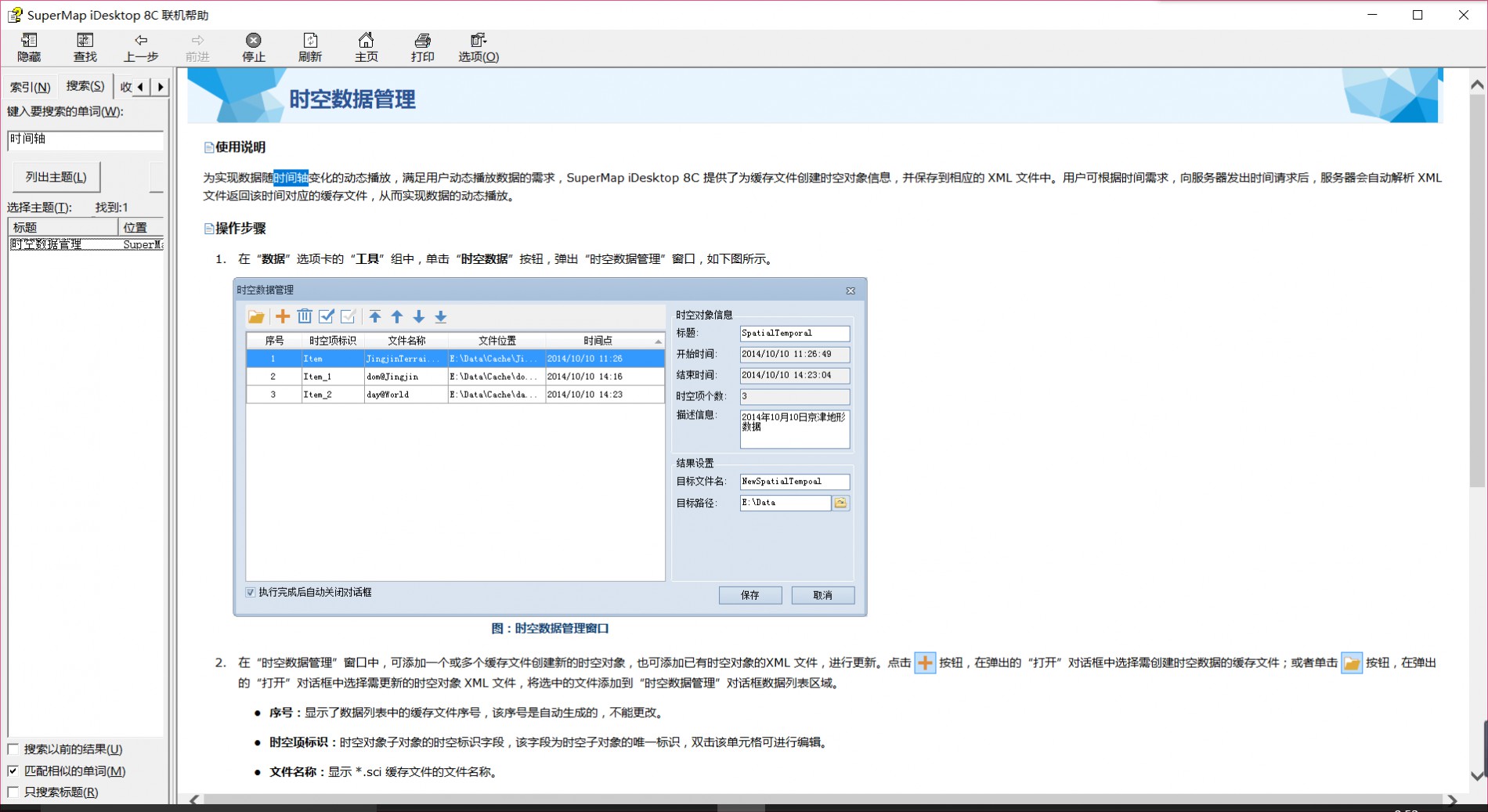Click the browse folder icon beside 目标路径
The width and height of the screenshot is (1488, 812).
[x=840, y=503]
